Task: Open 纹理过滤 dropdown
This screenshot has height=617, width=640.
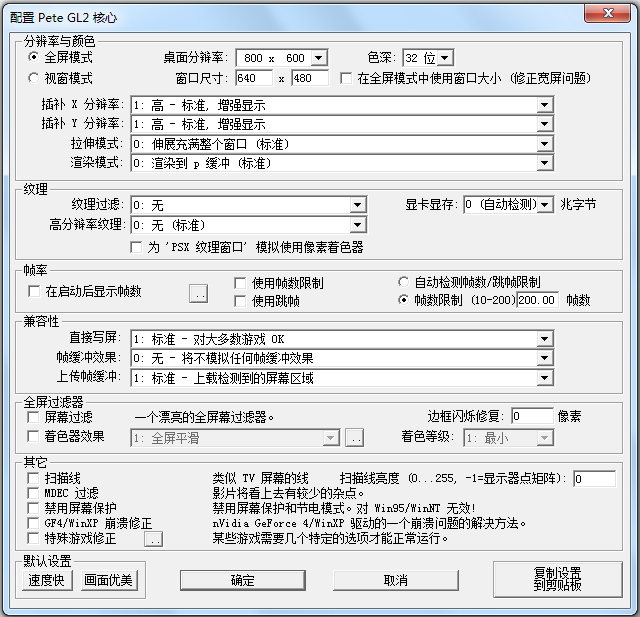Action: 249,205
